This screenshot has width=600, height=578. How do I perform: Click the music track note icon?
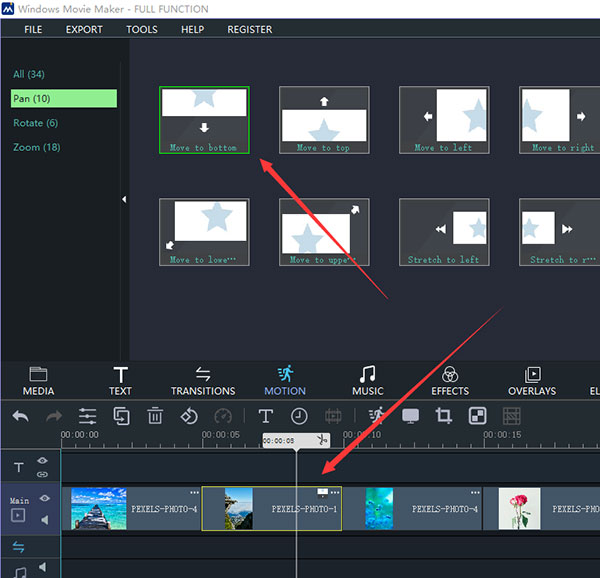[x=20, y=572]
